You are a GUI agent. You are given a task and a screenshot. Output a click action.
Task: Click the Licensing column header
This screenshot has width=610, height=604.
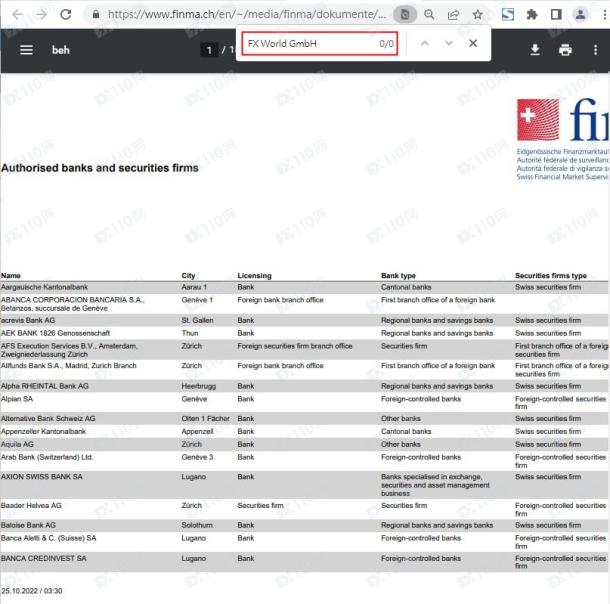(254, 275)
